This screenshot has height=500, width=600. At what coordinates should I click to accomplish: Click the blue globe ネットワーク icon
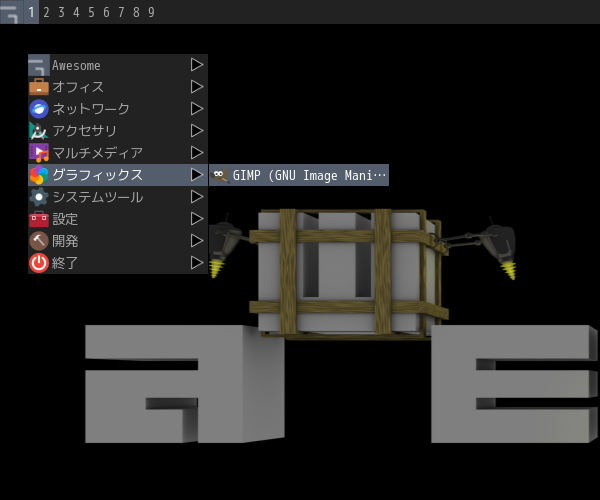click(x=39, y=109)
